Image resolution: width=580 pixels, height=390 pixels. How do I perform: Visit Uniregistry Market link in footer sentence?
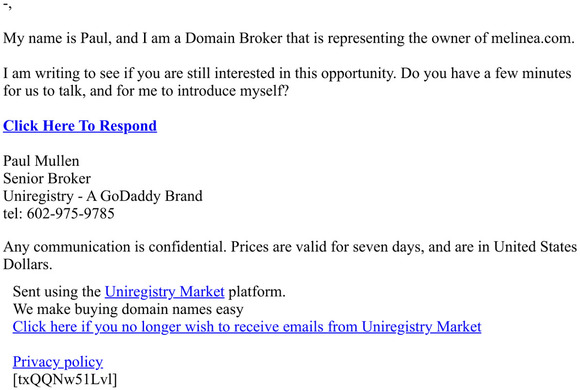165,292
